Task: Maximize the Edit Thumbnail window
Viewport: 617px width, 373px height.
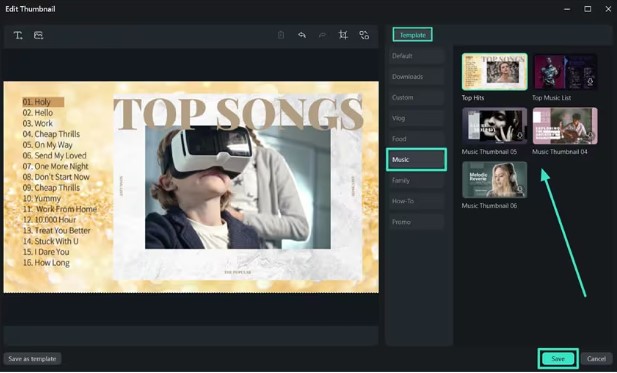Action: [587, 9]
